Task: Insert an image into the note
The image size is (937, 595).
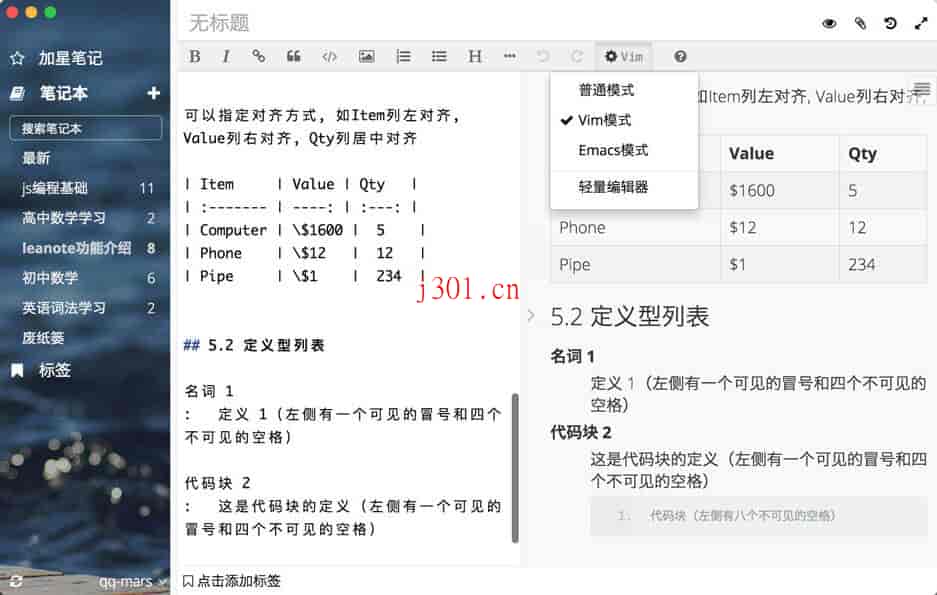Action: 366,56
